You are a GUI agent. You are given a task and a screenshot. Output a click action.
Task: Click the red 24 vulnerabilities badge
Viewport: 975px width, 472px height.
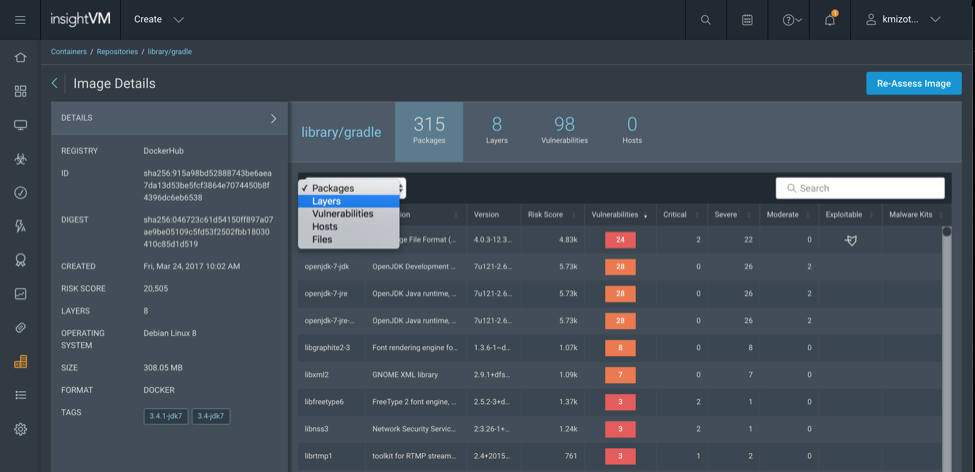(x=620, y=240)
